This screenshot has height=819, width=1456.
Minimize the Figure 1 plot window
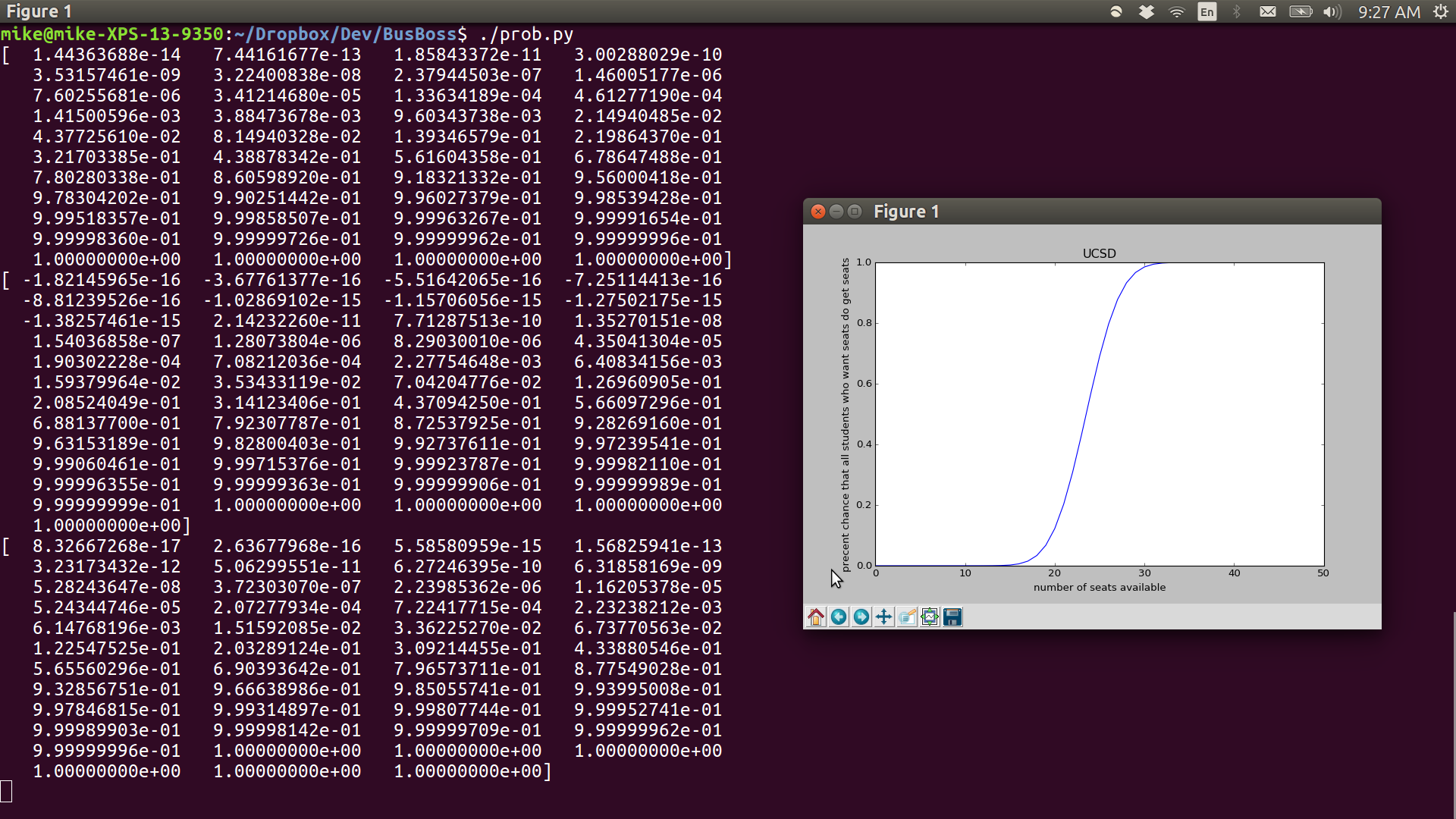point(836,212)
